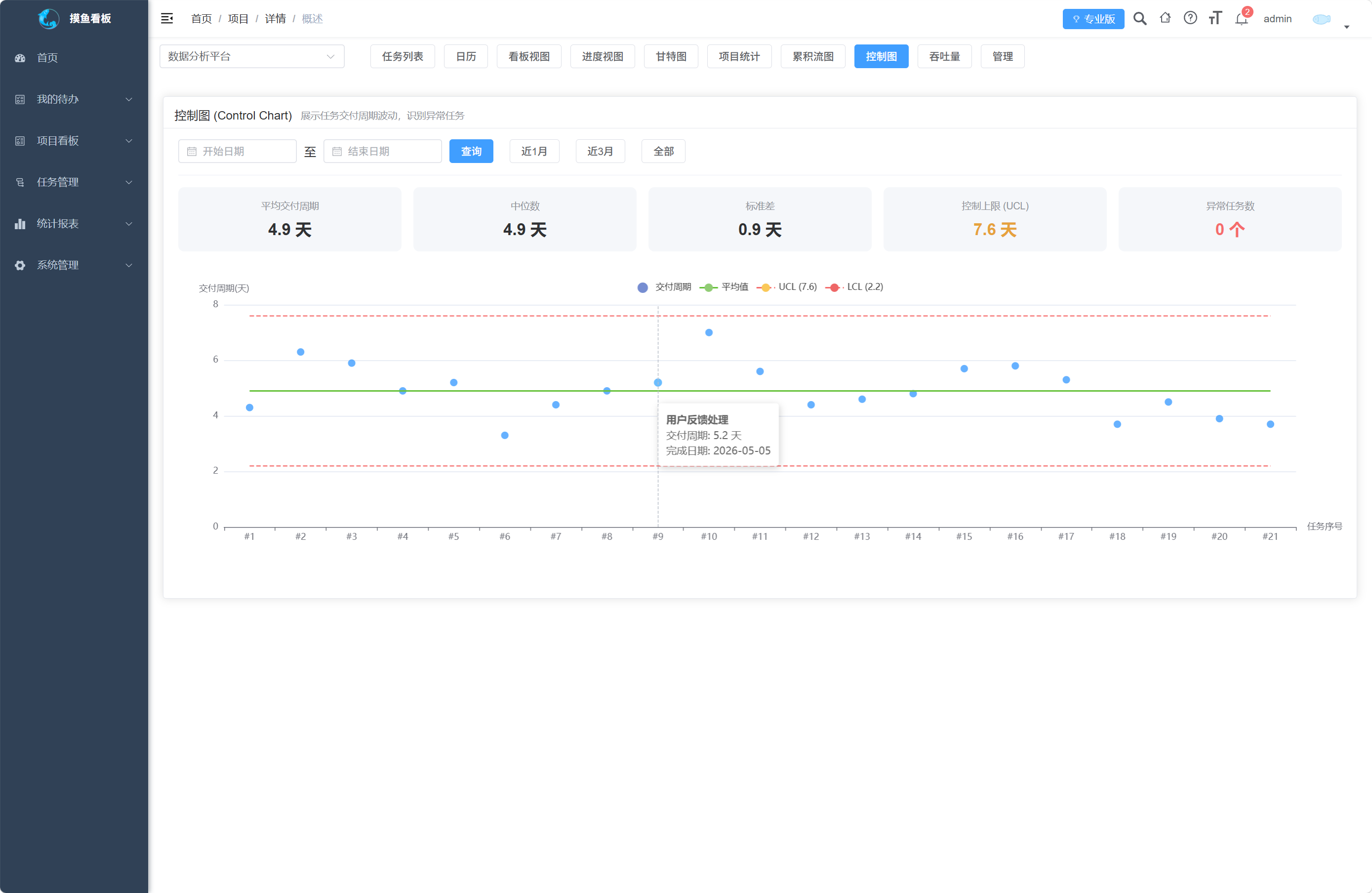Click the 查询 button

click(x=472, y=152)
